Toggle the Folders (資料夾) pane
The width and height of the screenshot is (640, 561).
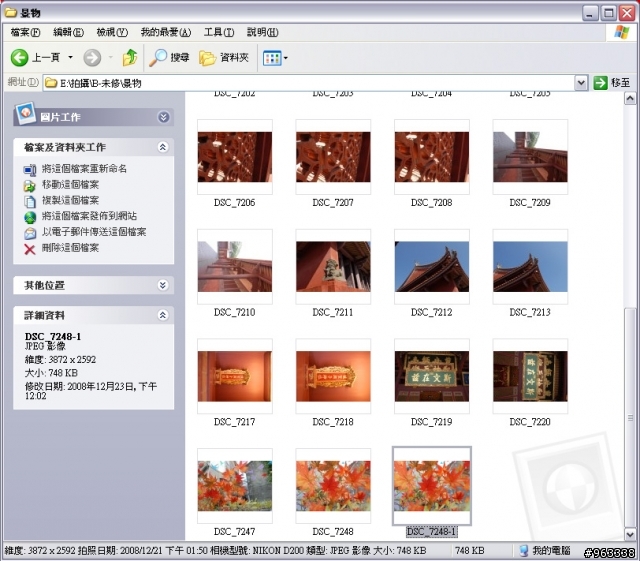point(224,58)
